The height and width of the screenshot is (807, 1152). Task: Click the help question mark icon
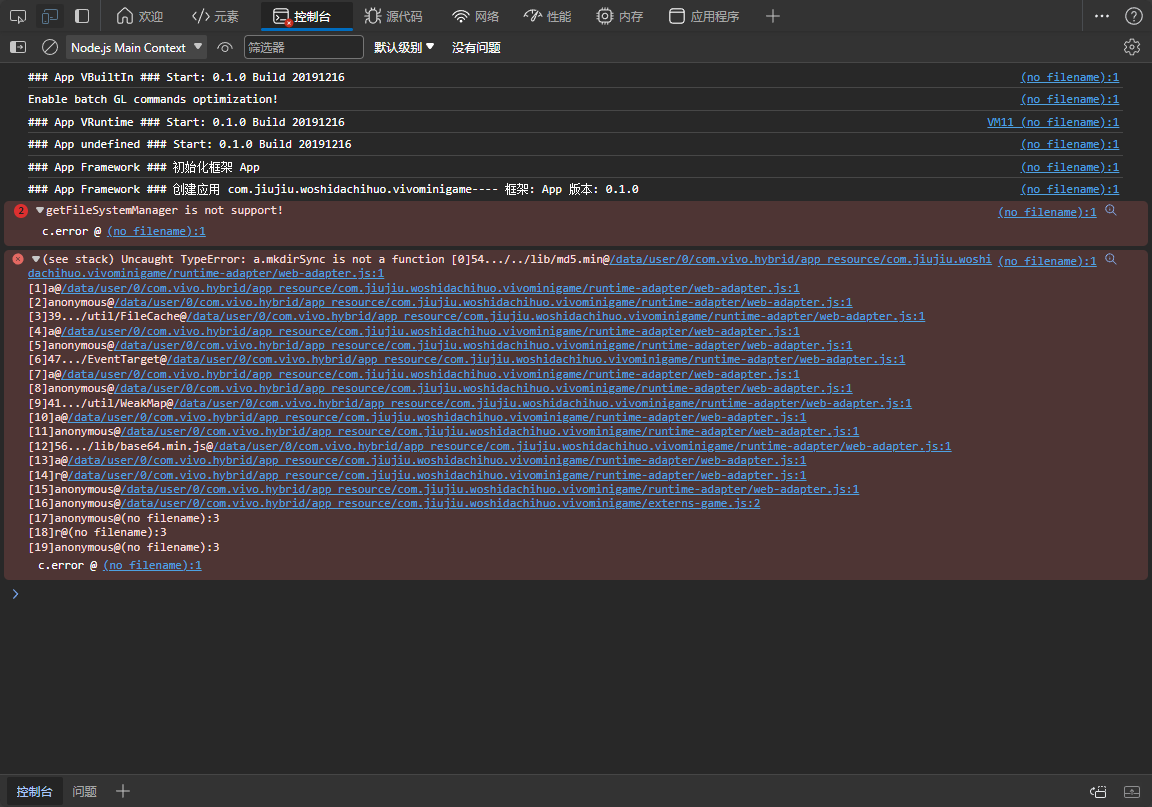pyautogui.click(x=1134, y=16)
